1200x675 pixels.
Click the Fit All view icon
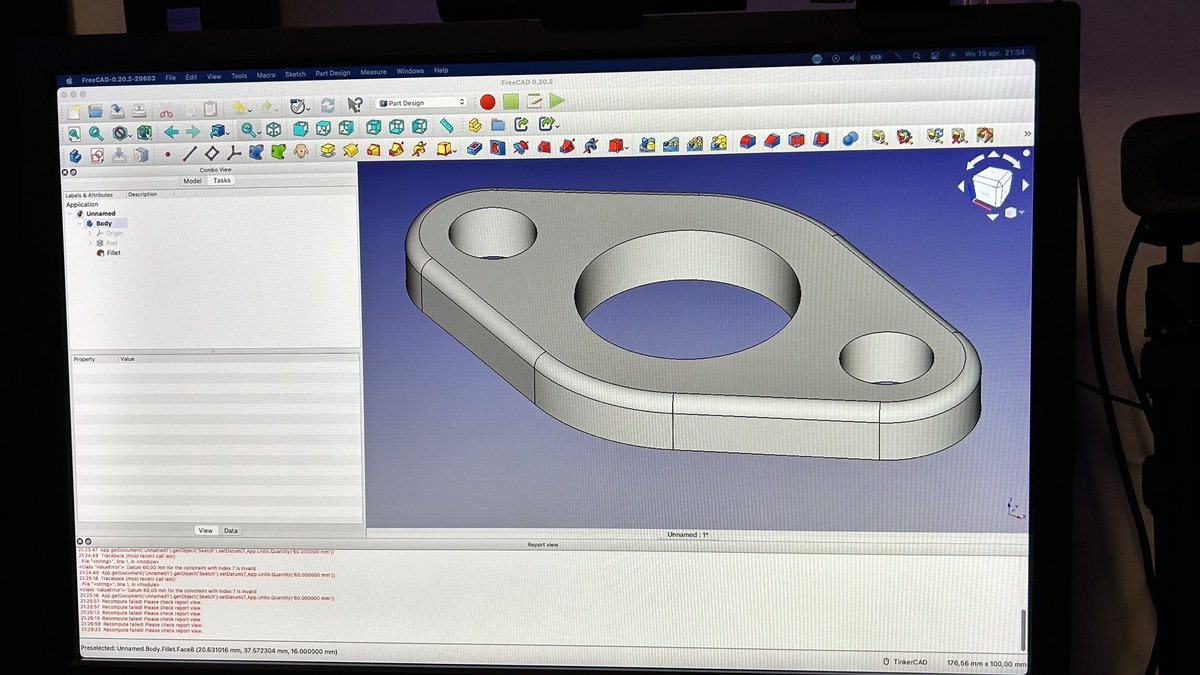(74, 133)
